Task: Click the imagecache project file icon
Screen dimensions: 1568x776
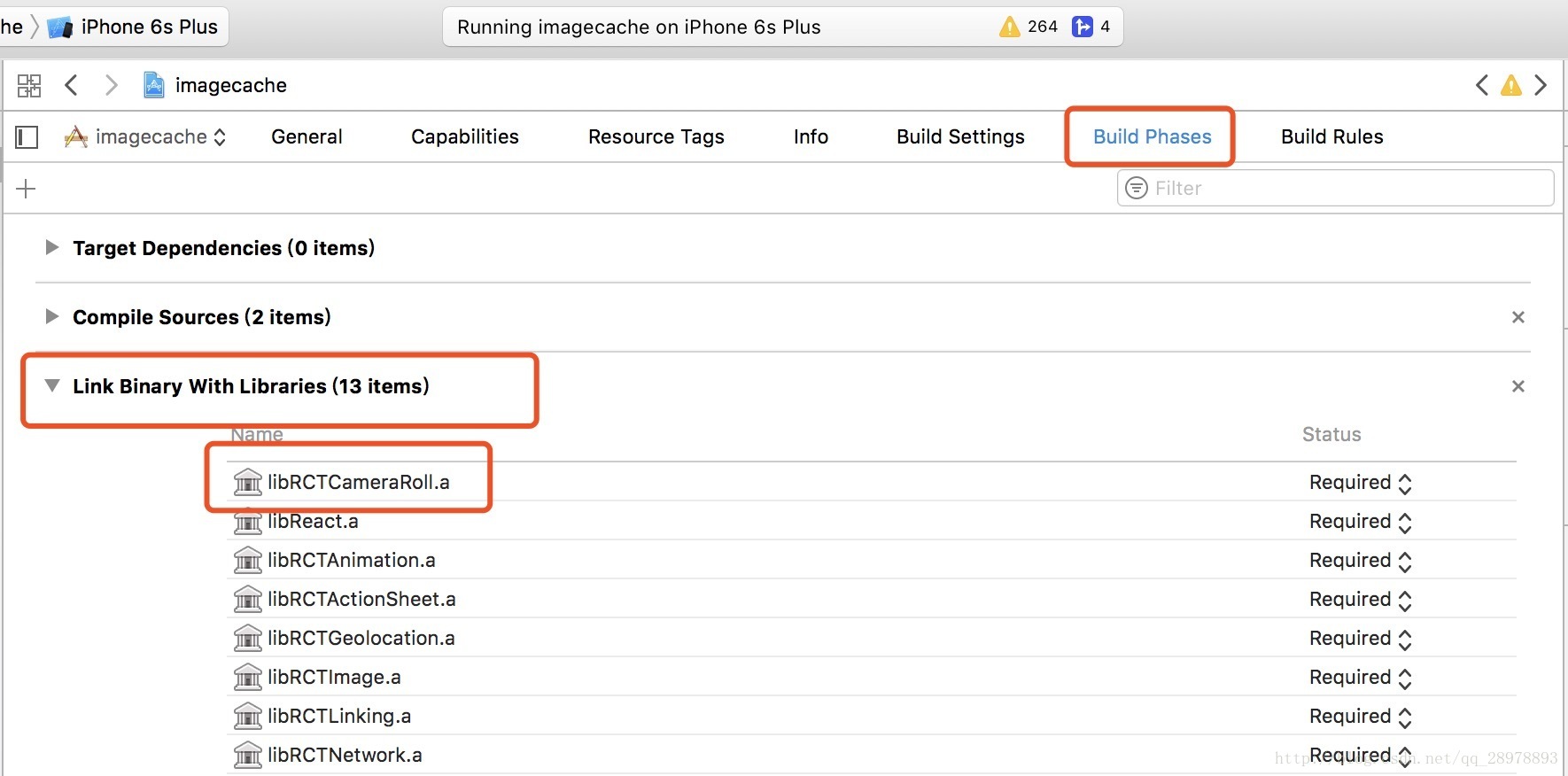Action: 154,85
